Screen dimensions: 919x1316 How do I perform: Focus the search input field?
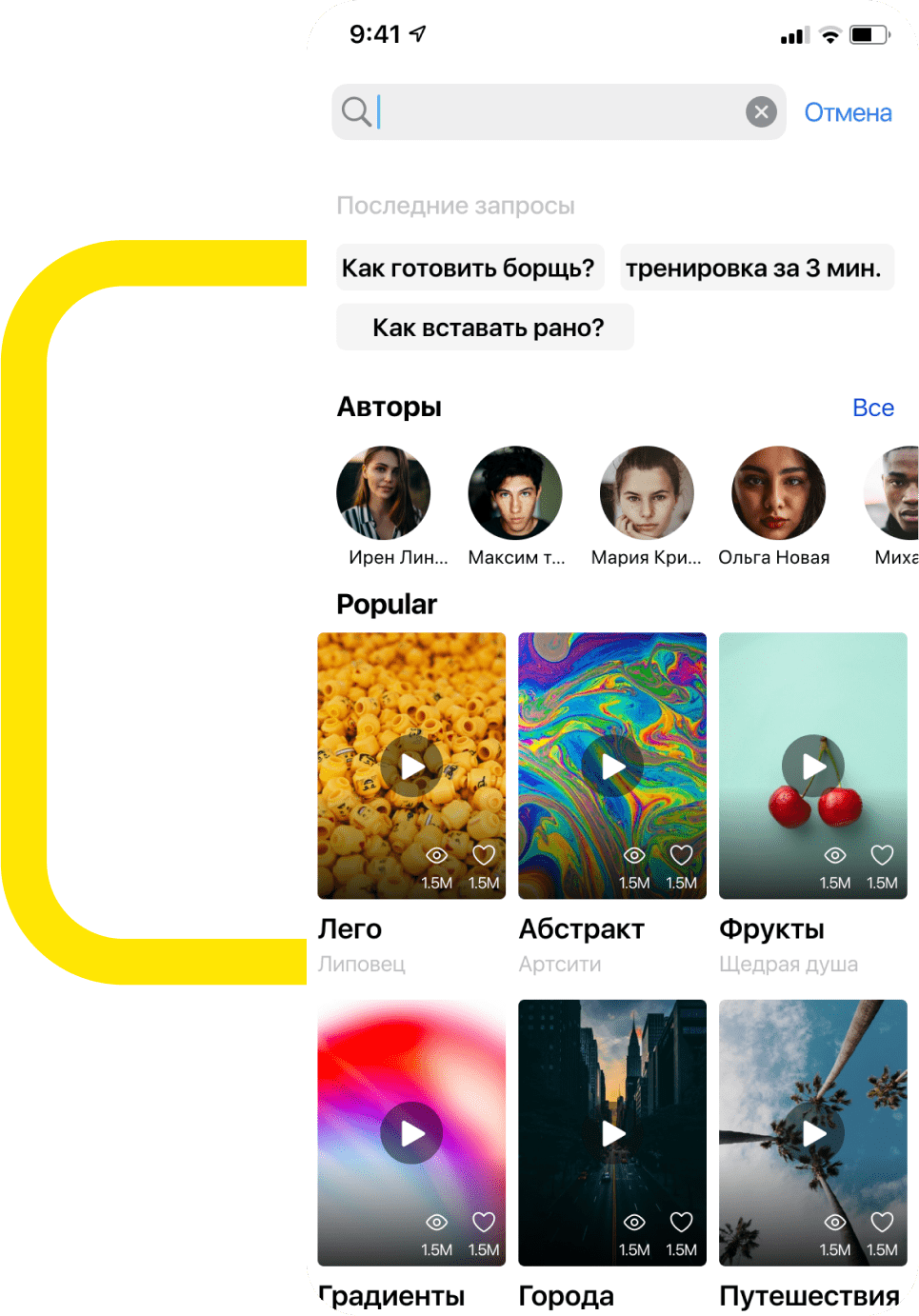pyautogui.click(x=559, y=112)
